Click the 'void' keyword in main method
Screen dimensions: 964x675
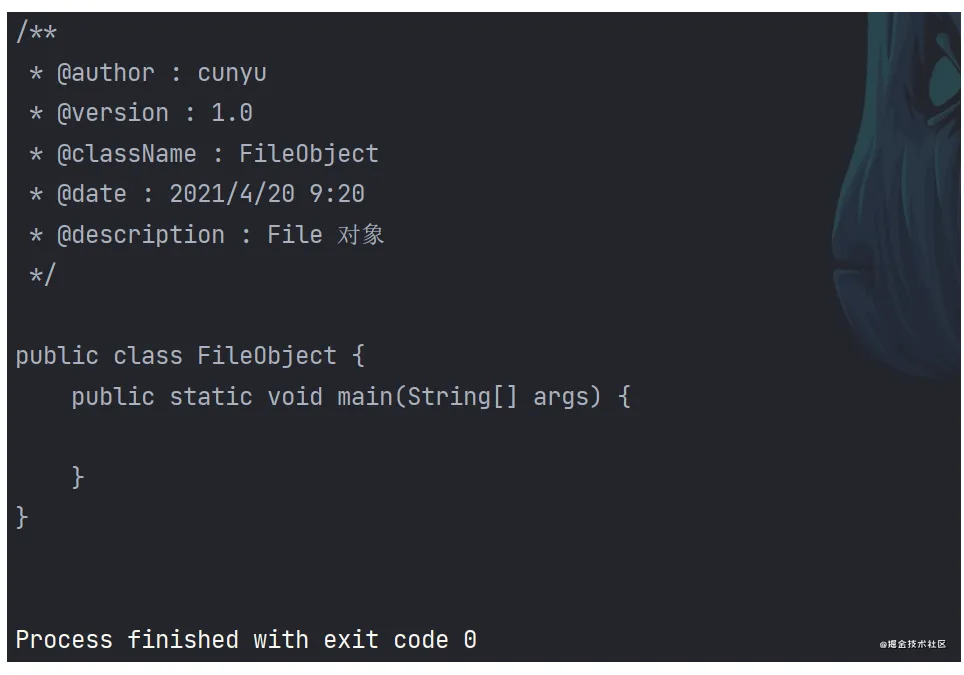[295, 397]
